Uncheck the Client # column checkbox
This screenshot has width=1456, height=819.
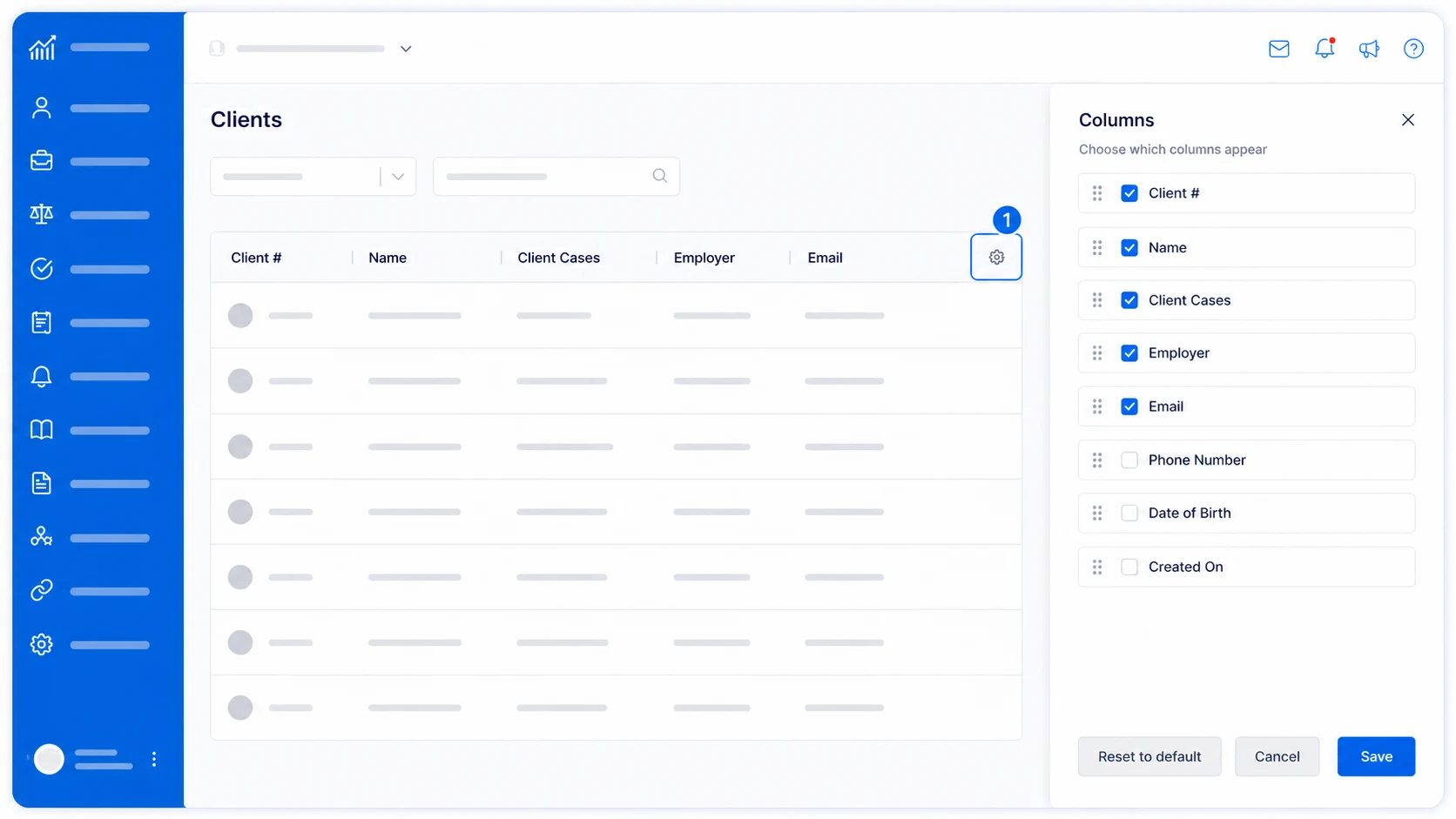(1129, 193)
